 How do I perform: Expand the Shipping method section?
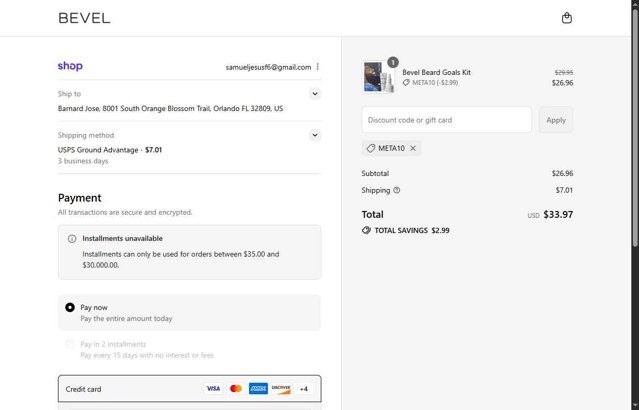pyautogui.click(x=315, y=135)
